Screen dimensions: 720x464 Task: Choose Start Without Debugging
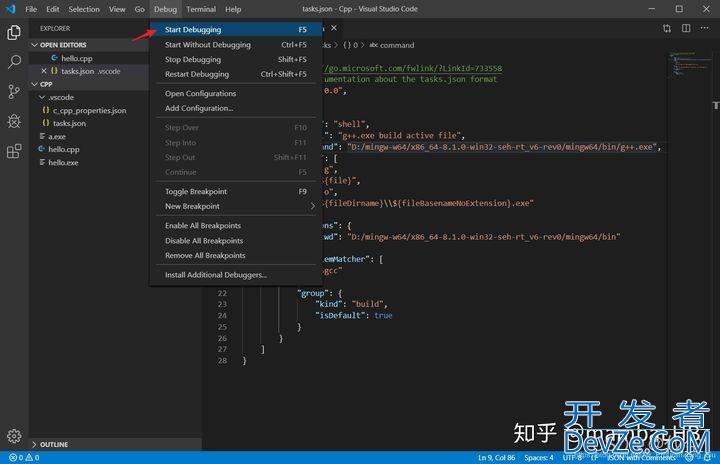pyautogui.click(x=236, y=45)
